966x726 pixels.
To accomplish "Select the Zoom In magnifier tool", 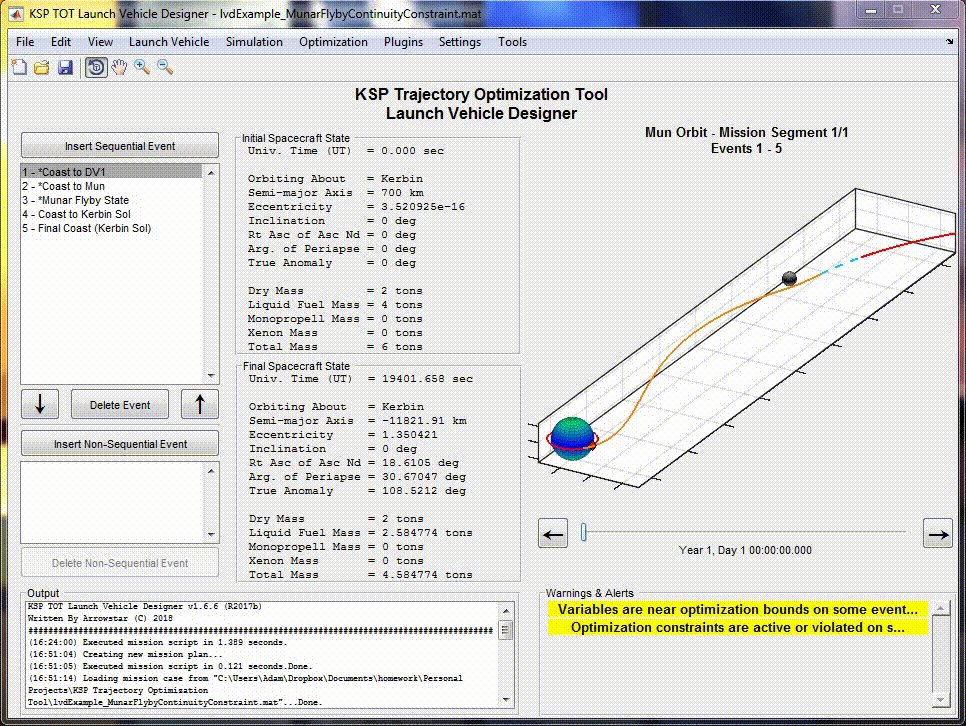I will [x=142, y=67].
